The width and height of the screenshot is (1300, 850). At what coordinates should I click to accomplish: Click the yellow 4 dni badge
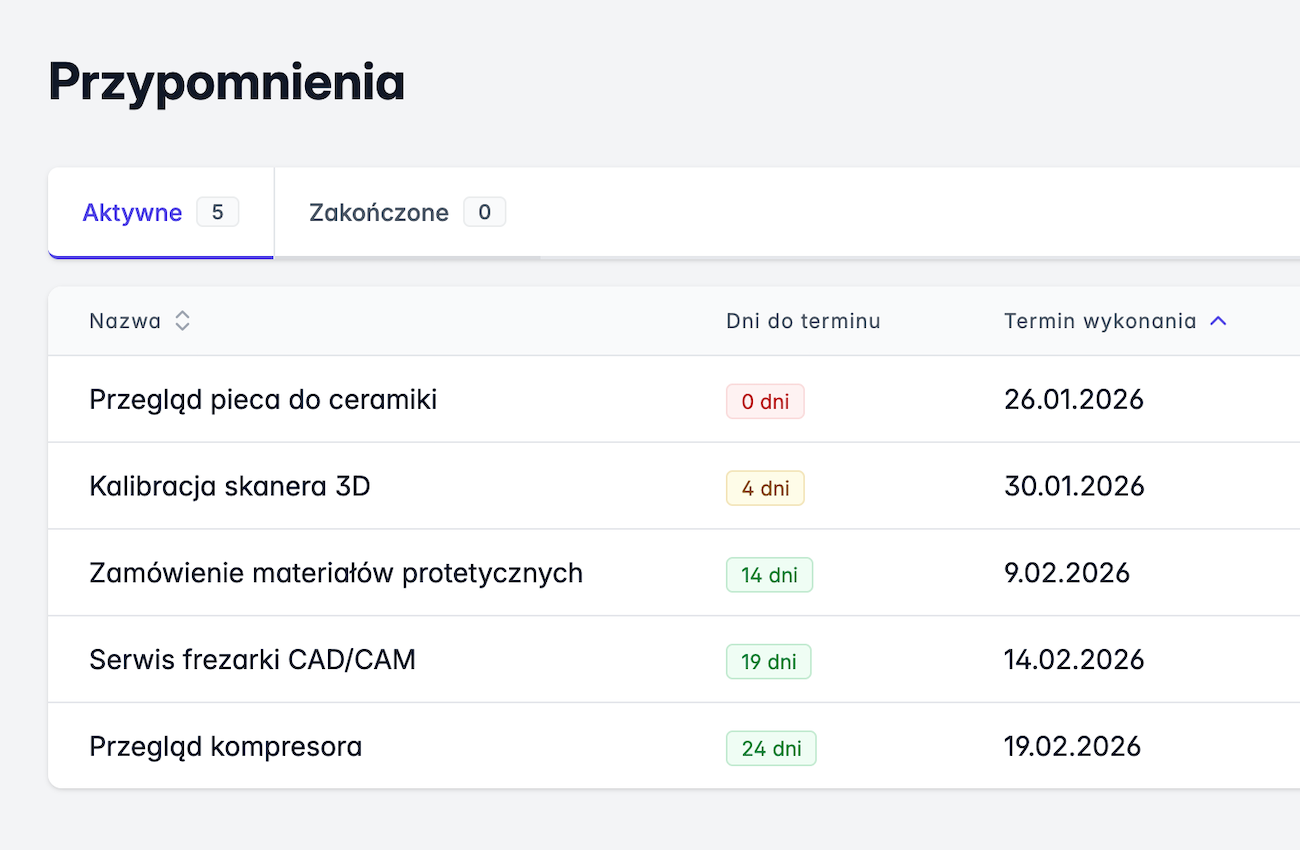pyautogui.click(x=765, y=489)
